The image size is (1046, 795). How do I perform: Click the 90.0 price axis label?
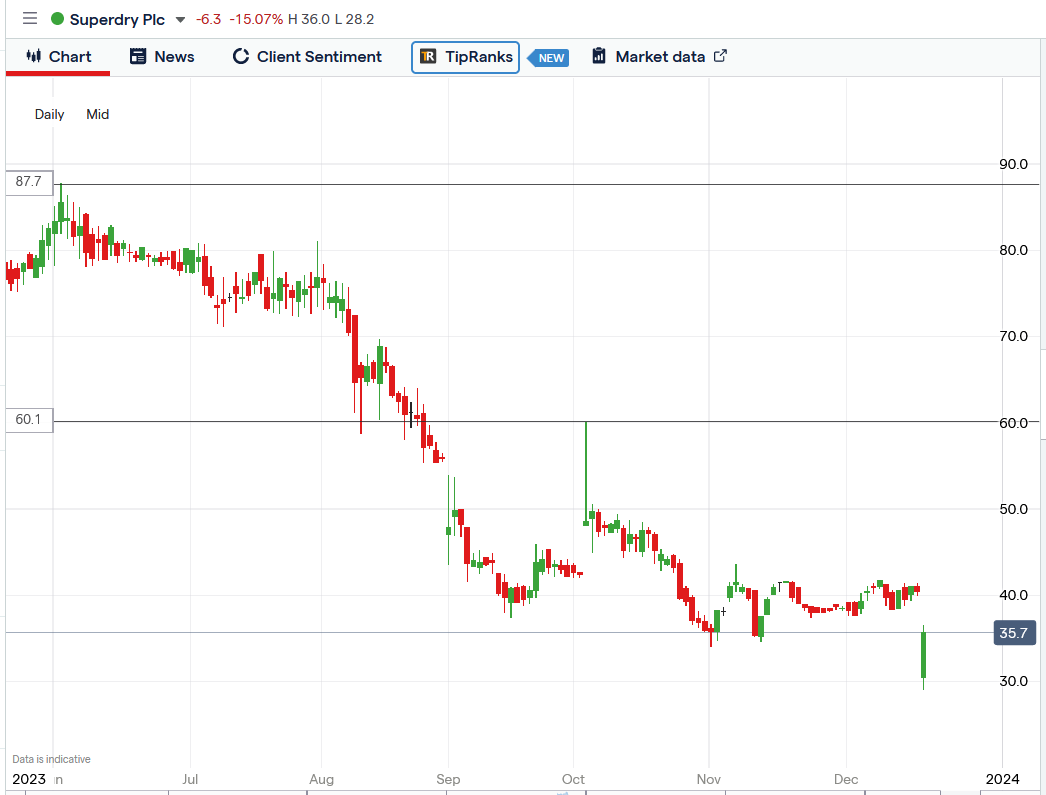(1013, 164)
